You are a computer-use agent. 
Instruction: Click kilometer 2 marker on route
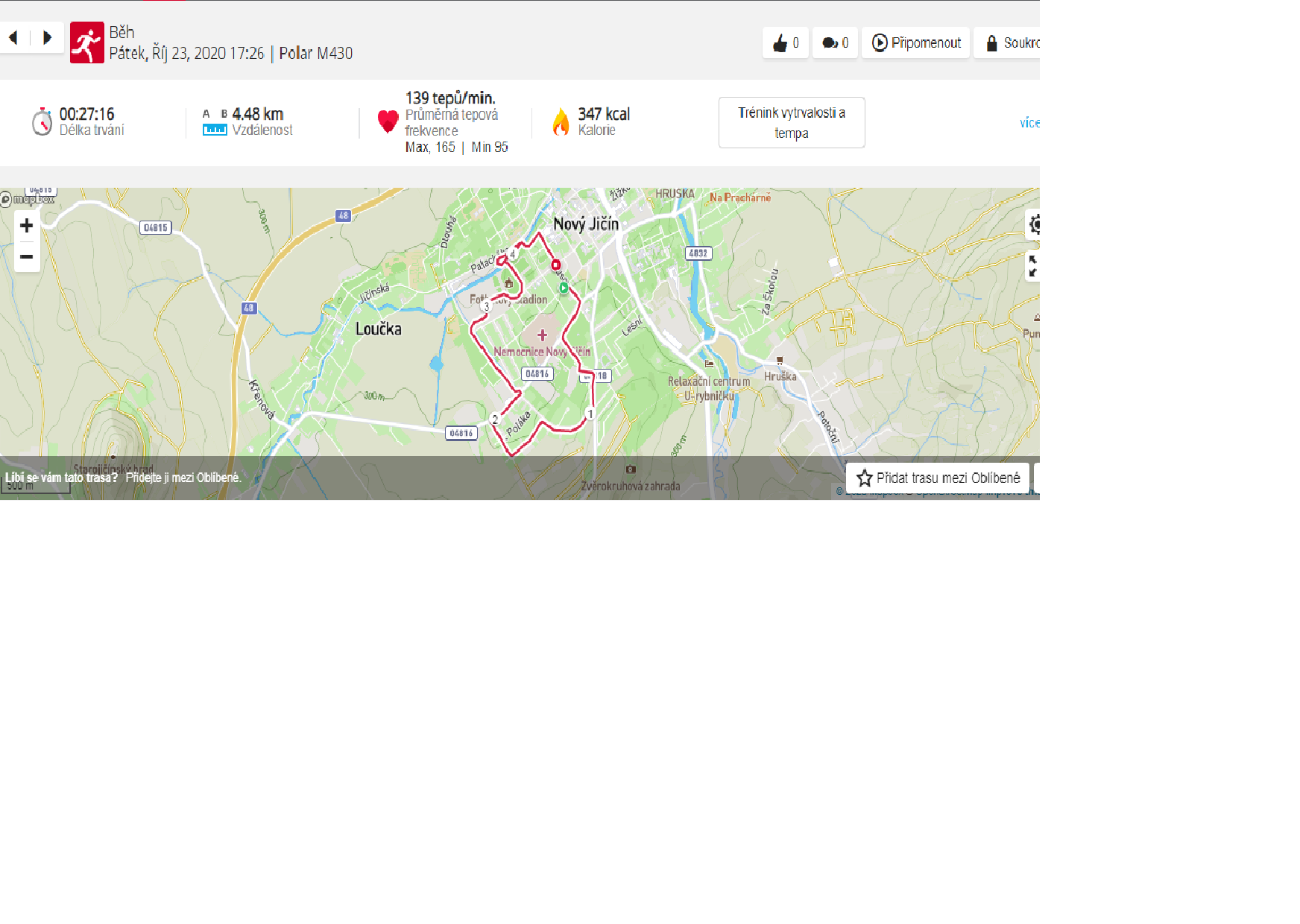coord(494,420)
